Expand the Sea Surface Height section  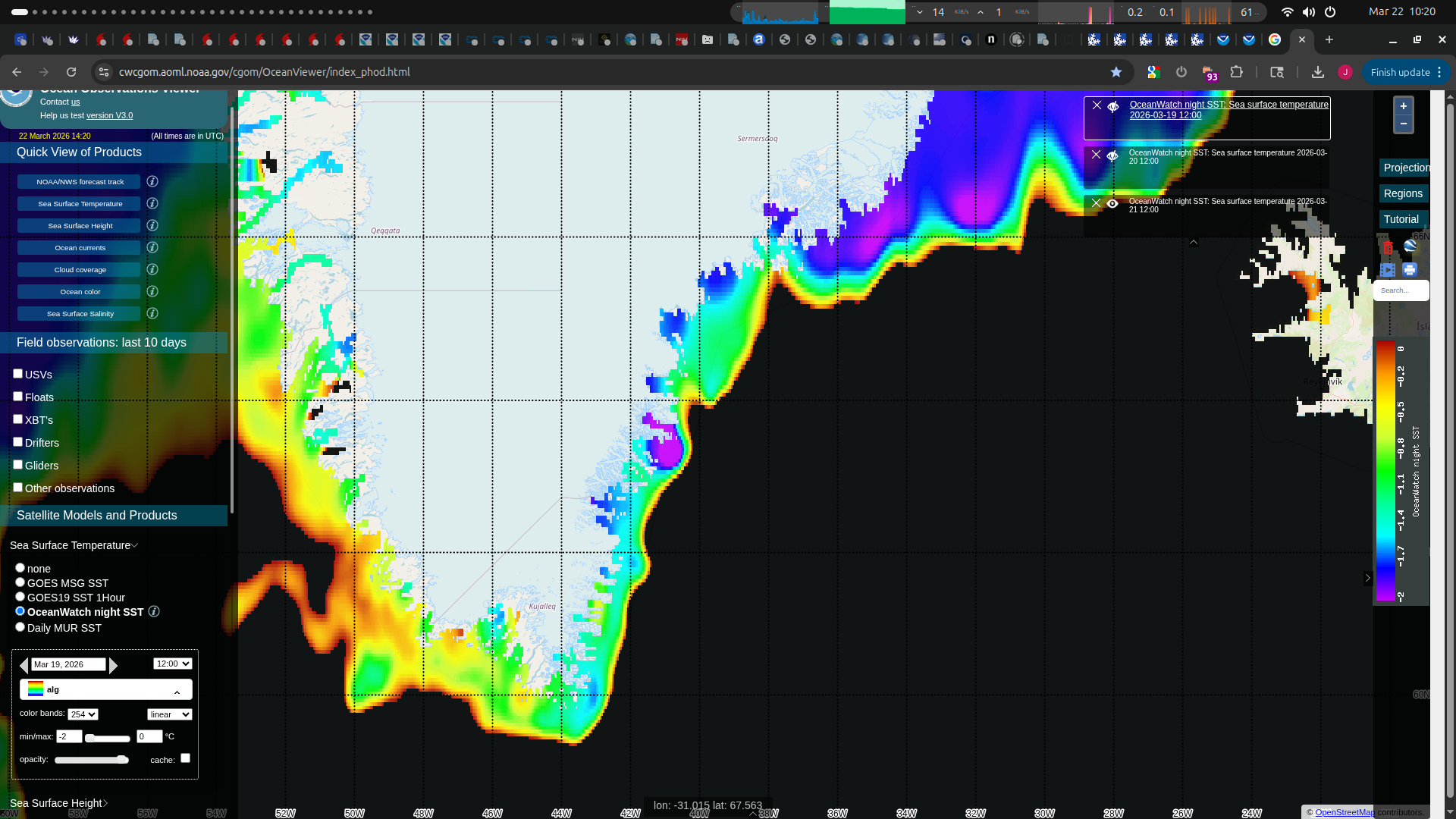pos(58,803)
